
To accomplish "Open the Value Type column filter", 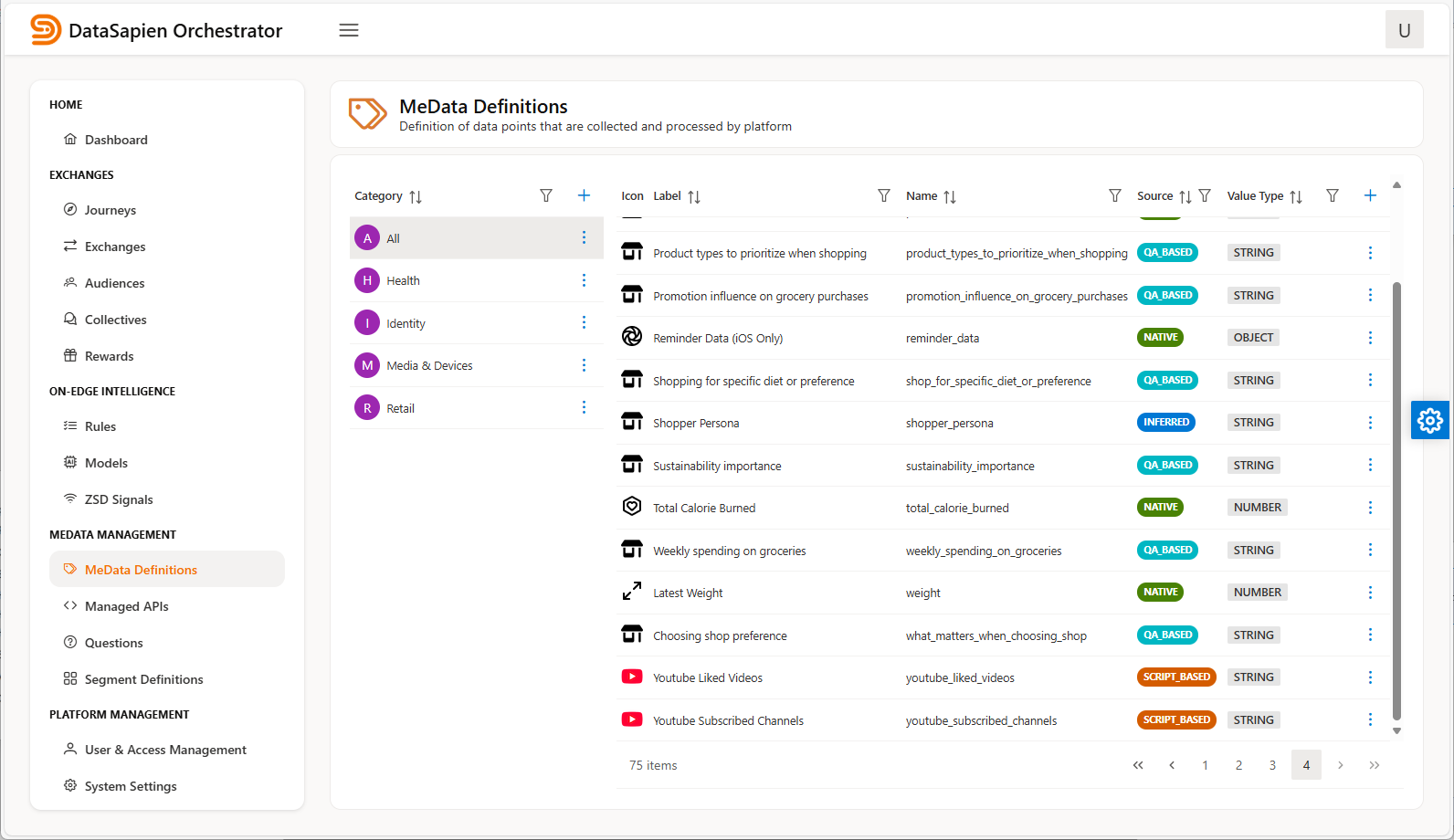I will [x=1333, y=195].
